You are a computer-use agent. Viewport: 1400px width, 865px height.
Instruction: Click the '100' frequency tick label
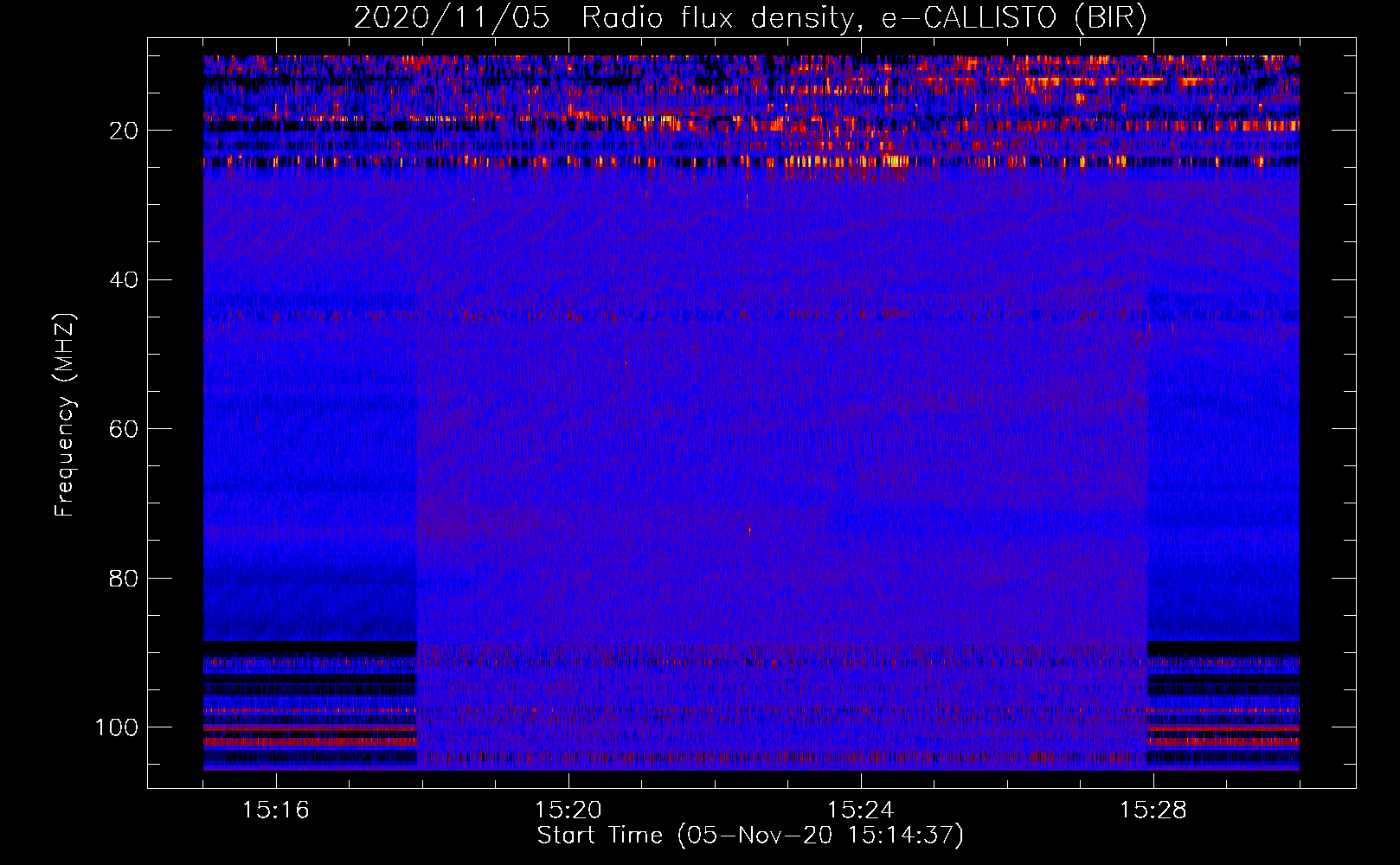(x=117, y=727)
